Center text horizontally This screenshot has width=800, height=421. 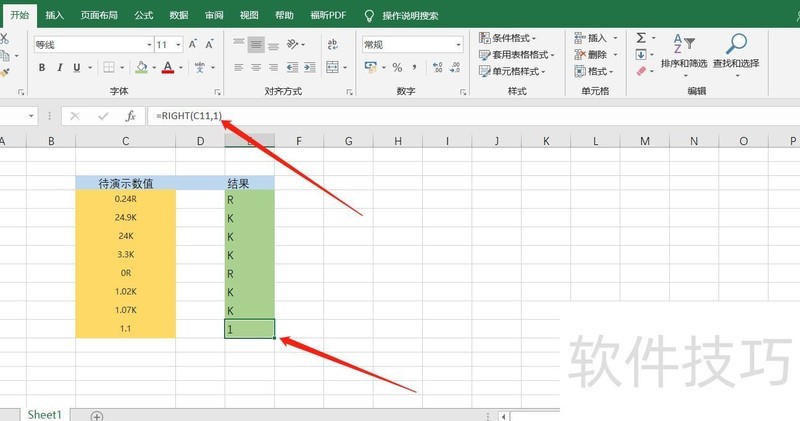coord(256,67)
